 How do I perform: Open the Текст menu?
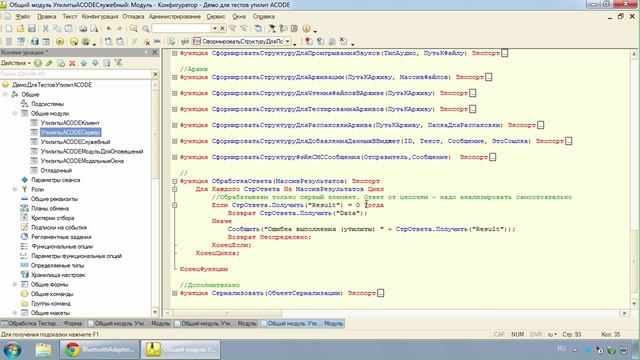(x=69, y=17)
